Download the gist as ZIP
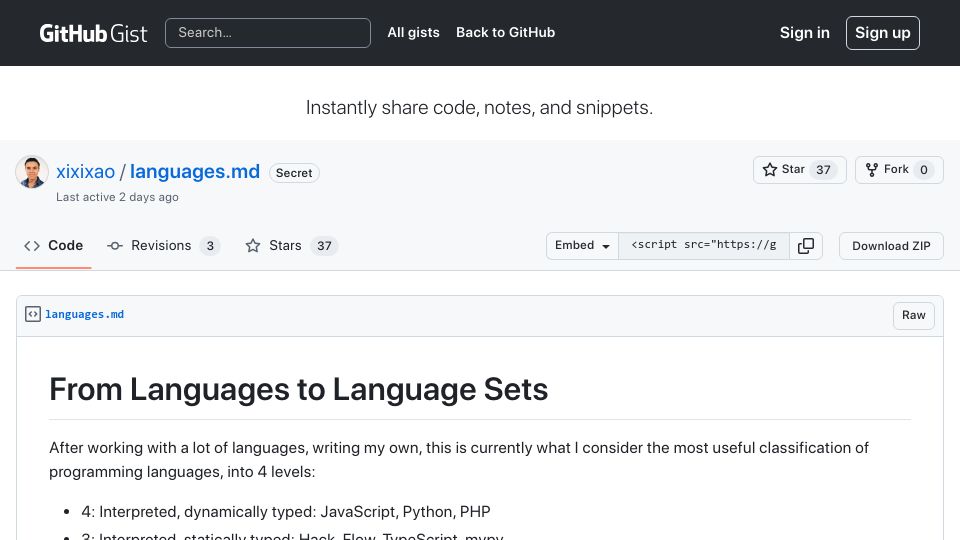960x540 pixels. point(891,246)
